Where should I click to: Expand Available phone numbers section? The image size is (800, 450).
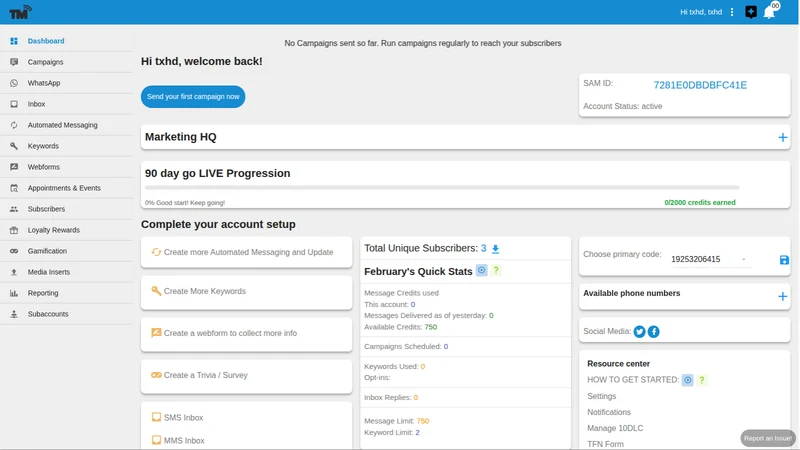click(x=782, y=296)
